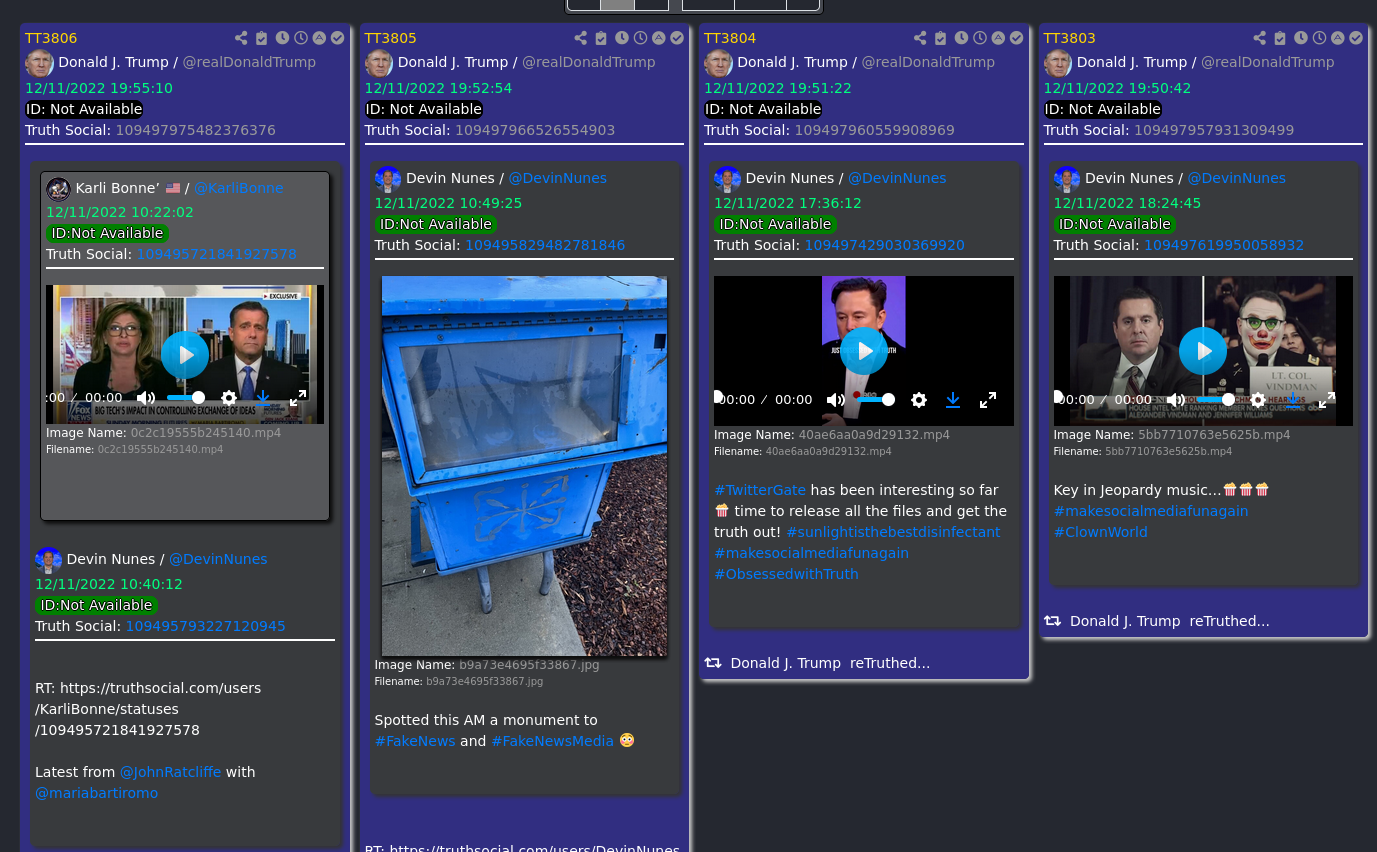Click the TT3803 retruth arrows icon

[x=1052, y=621]
